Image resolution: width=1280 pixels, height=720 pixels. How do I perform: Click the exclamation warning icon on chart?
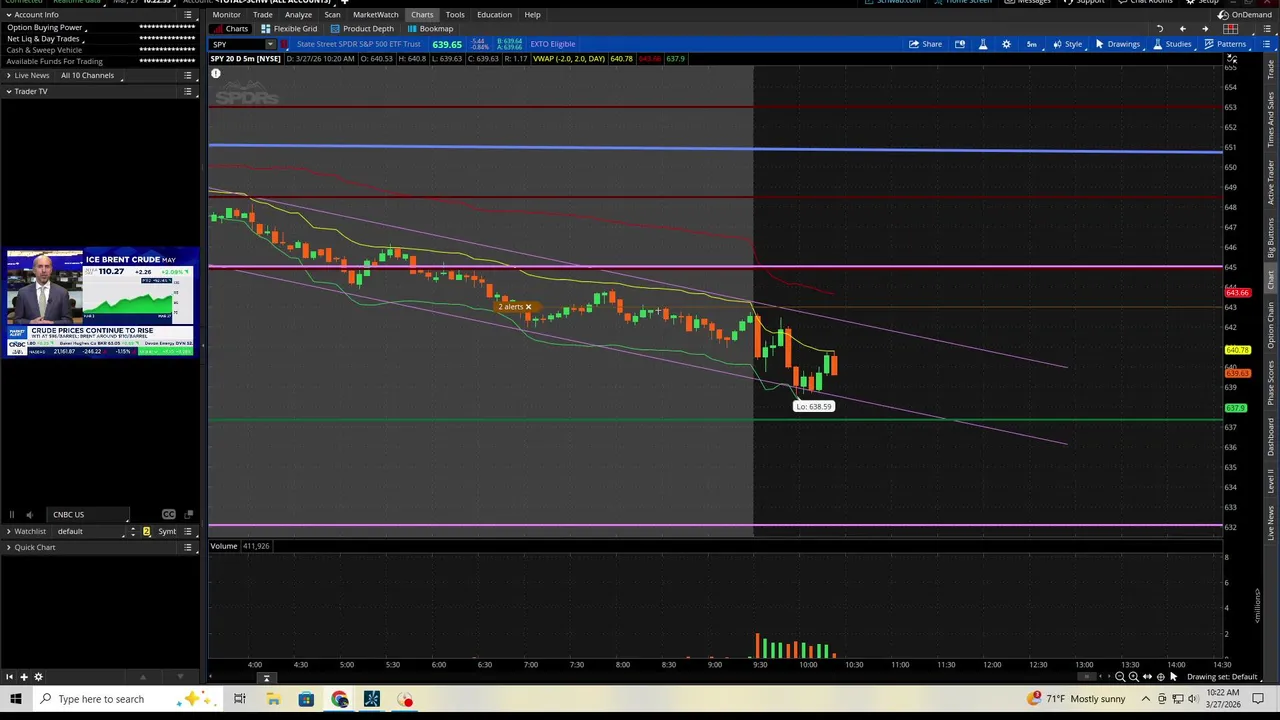pyautogui.click(x=215, y=74)
